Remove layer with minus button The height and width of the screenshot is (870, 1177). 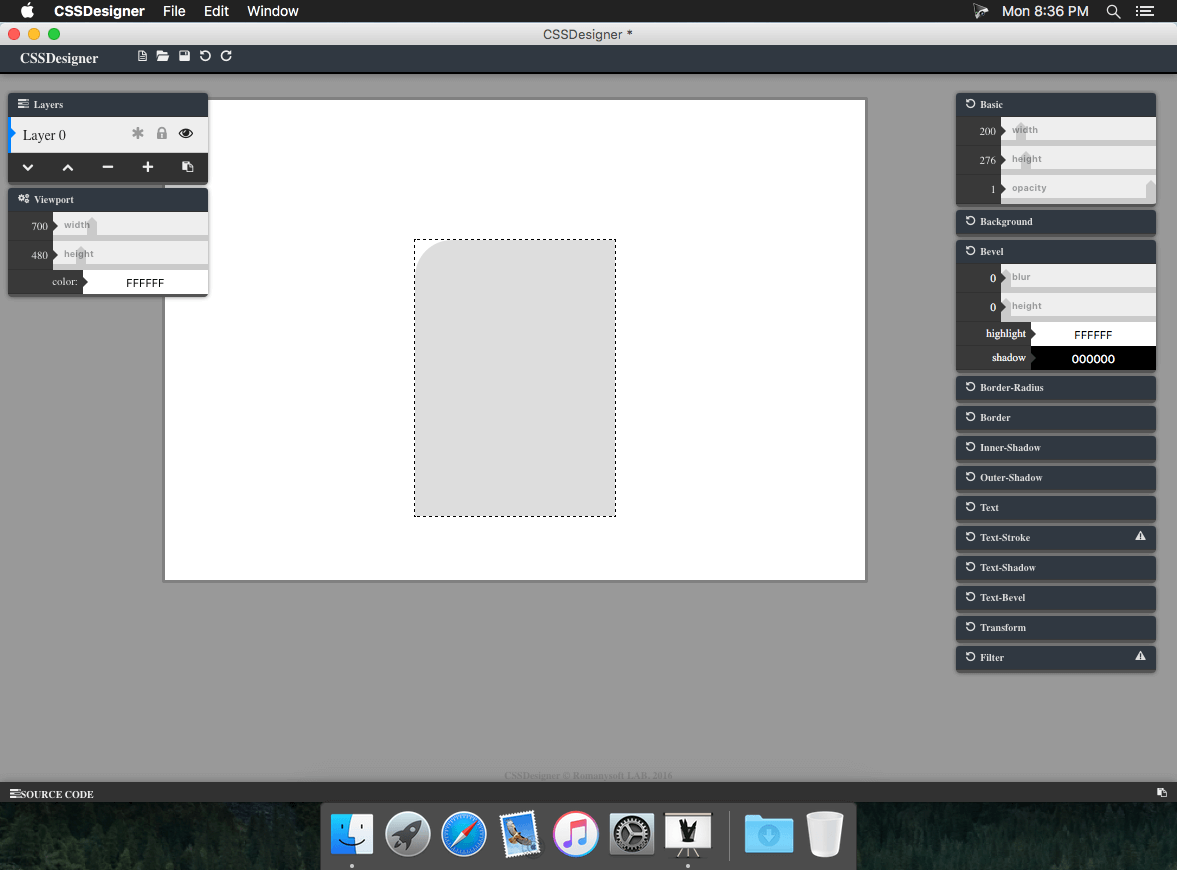click(x=107, y=167)
